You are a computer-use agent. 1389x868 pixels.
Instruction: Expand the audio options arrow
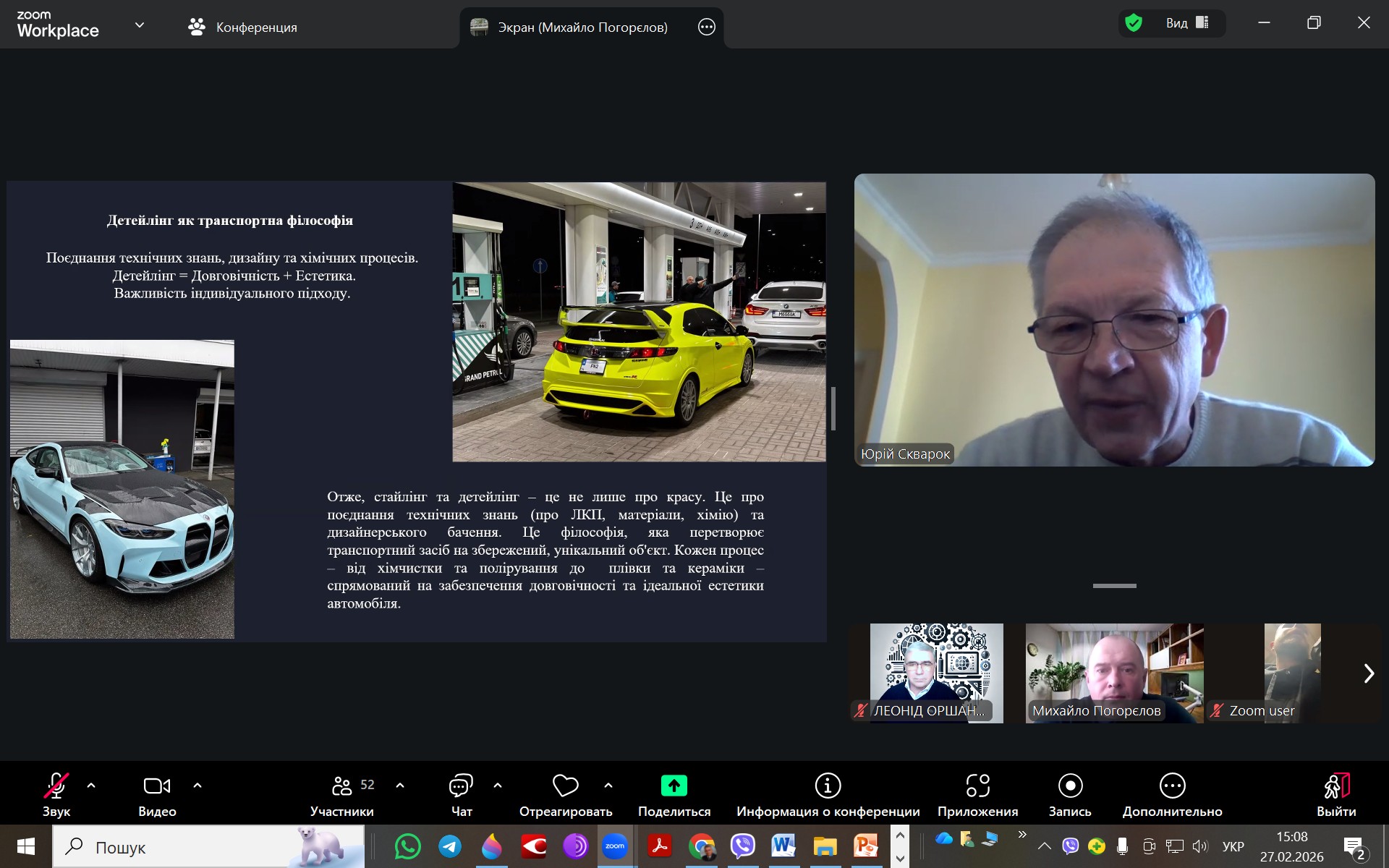91,786
